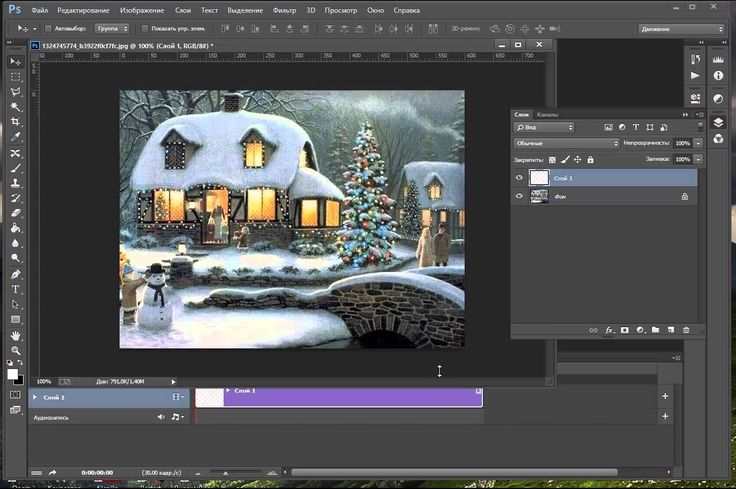Click the Непрозрачность 100% value field
The image size is (736, 489).
pos(683,143)
